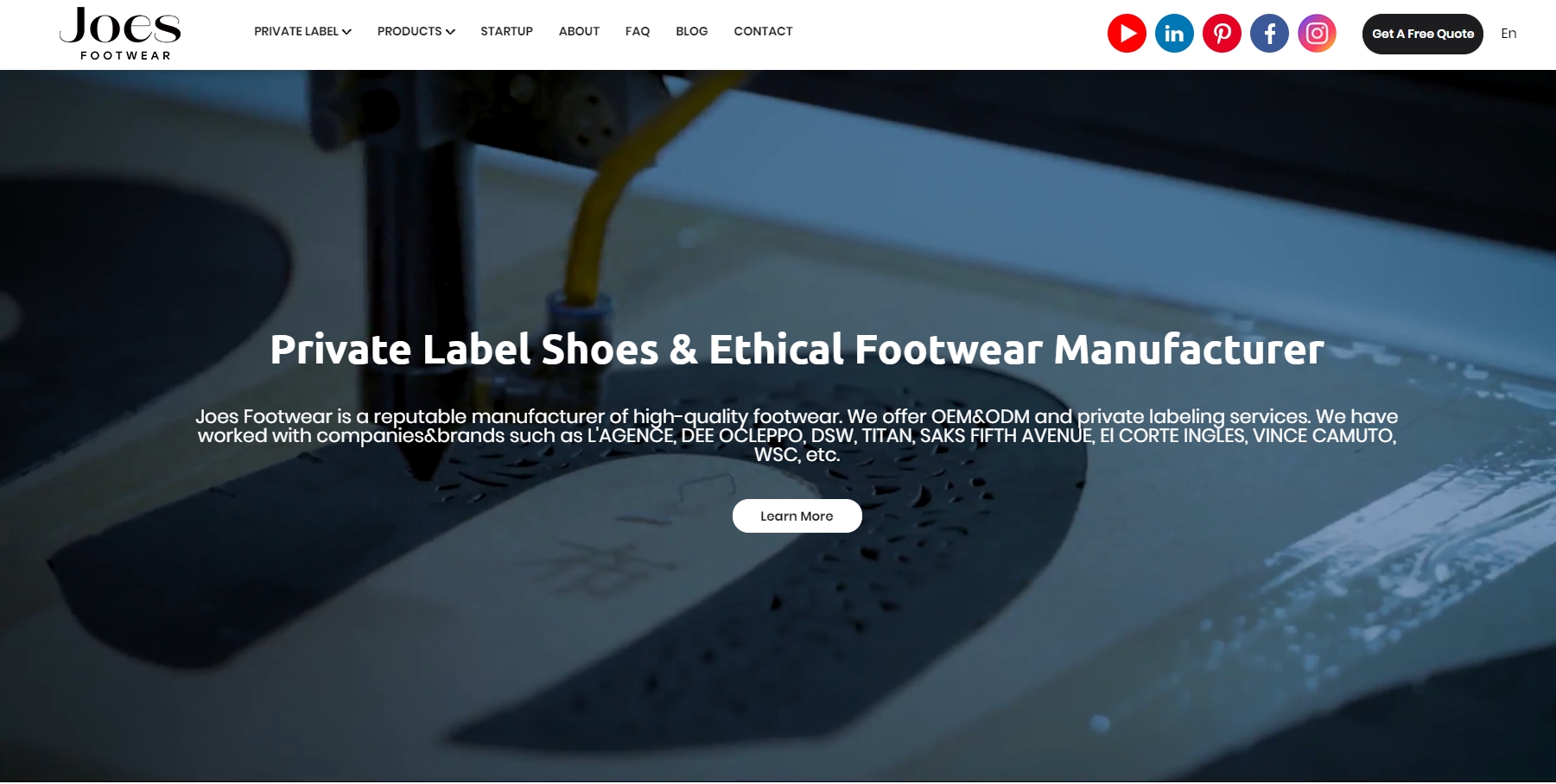Open the About menu item
This screenshot has height=784, width=1556.
click(579, 31)
